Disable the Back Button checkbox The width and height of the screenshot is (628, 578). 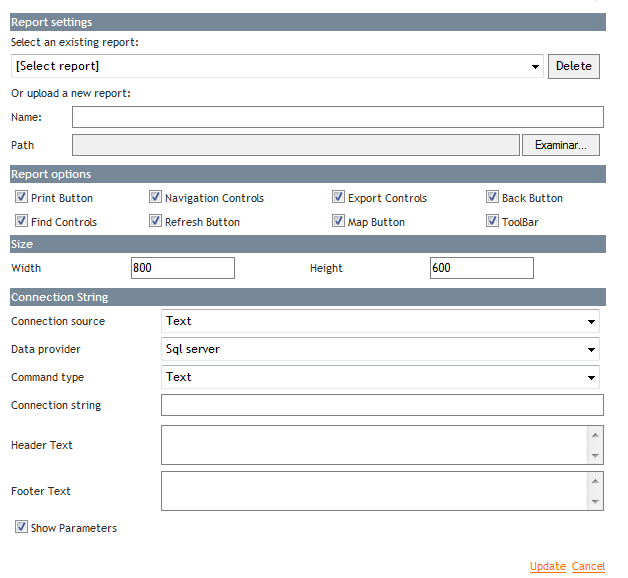click(x=492, y=198)
